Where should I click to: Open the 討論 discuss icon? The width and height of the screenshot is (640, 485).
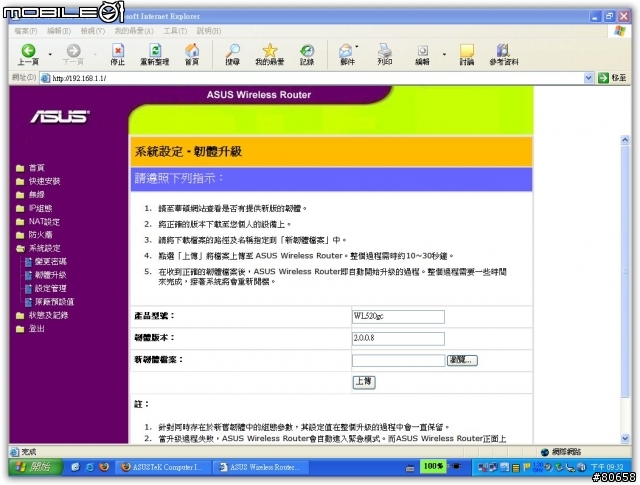[x=467, y=54]
